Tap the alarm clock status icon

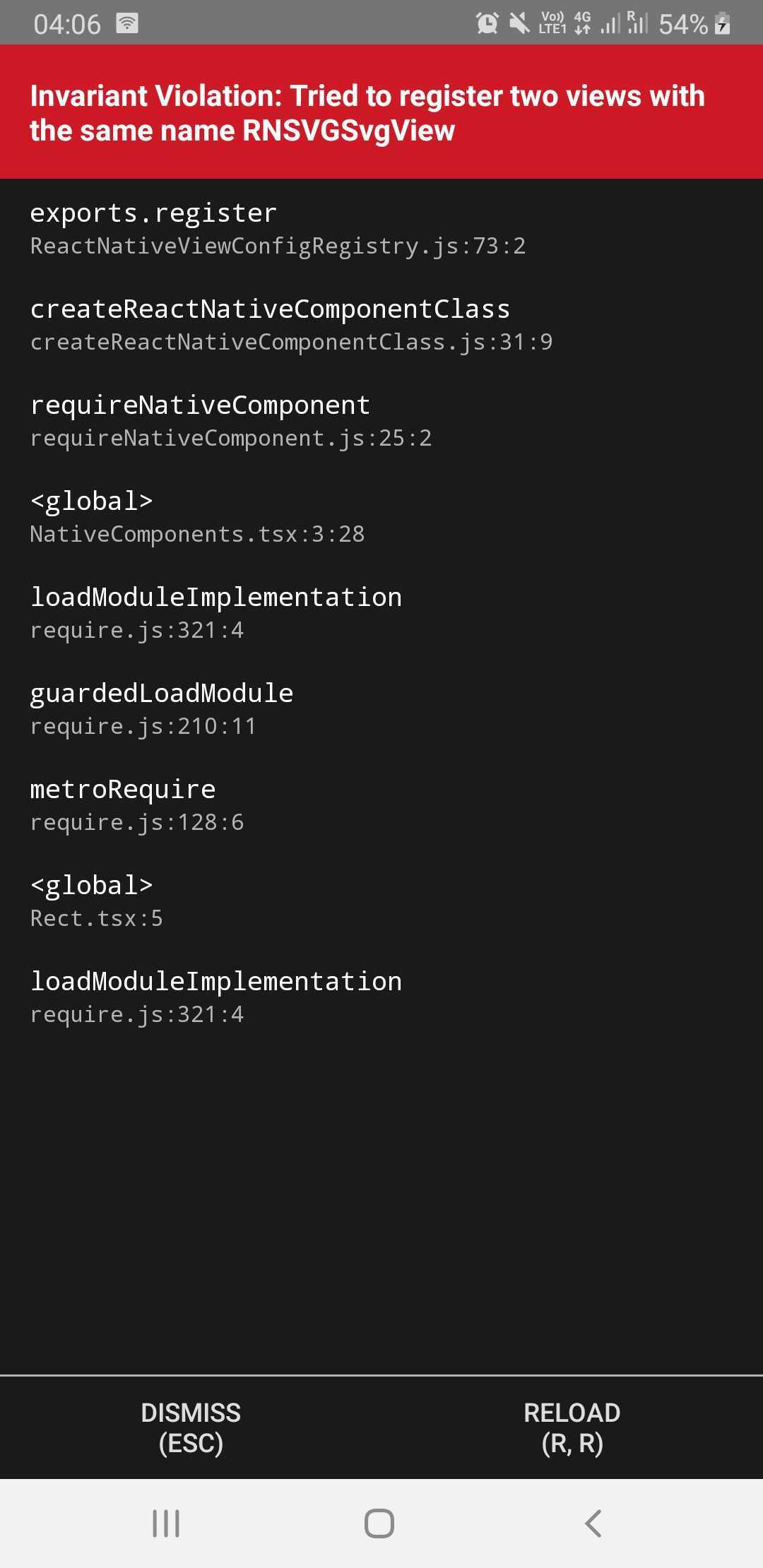tap(486, 23)
